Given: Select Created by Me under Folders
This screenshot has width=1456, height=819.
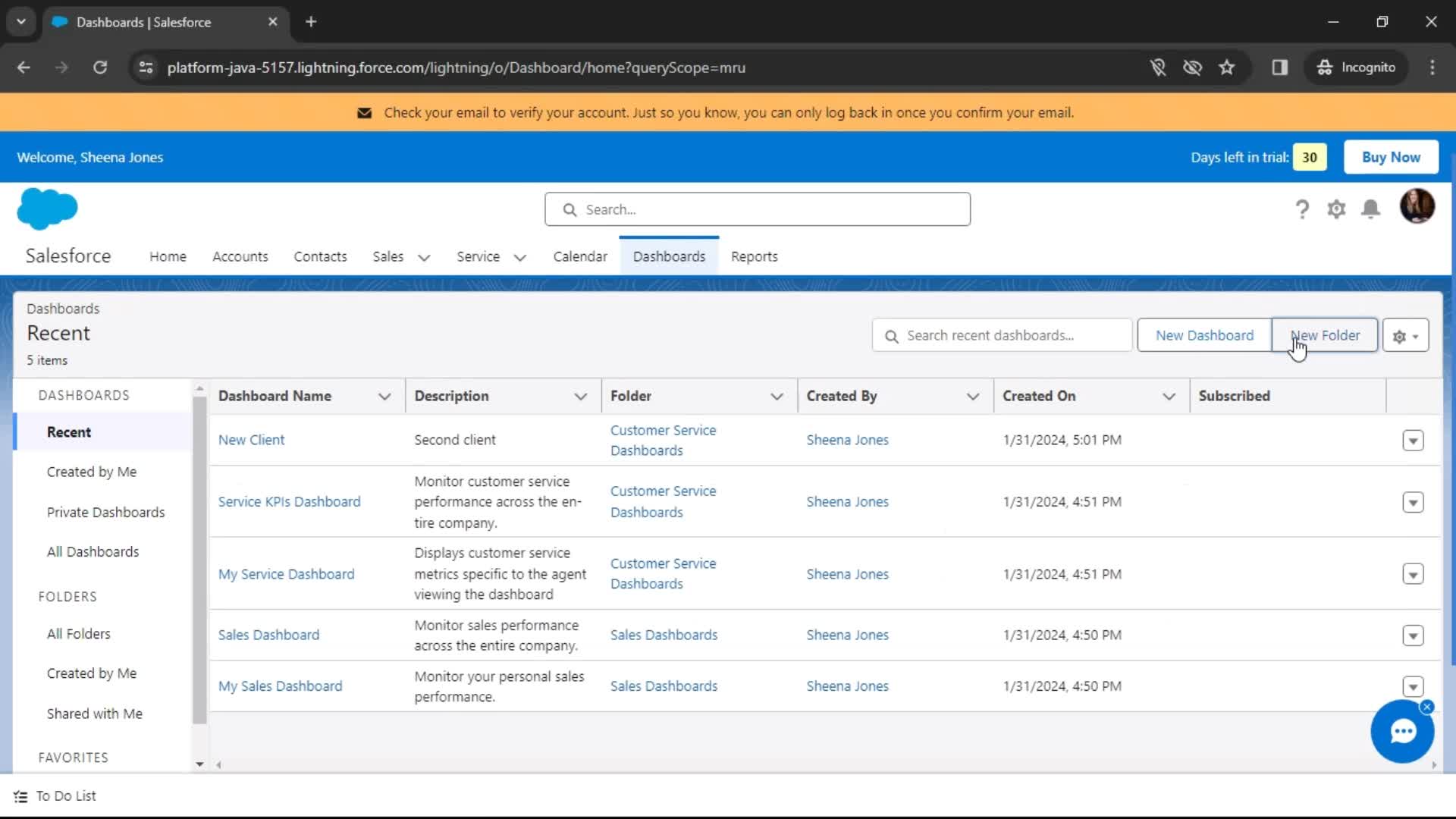Looking at the screenshot, I should pyautogui.click(x=92, y=673).
